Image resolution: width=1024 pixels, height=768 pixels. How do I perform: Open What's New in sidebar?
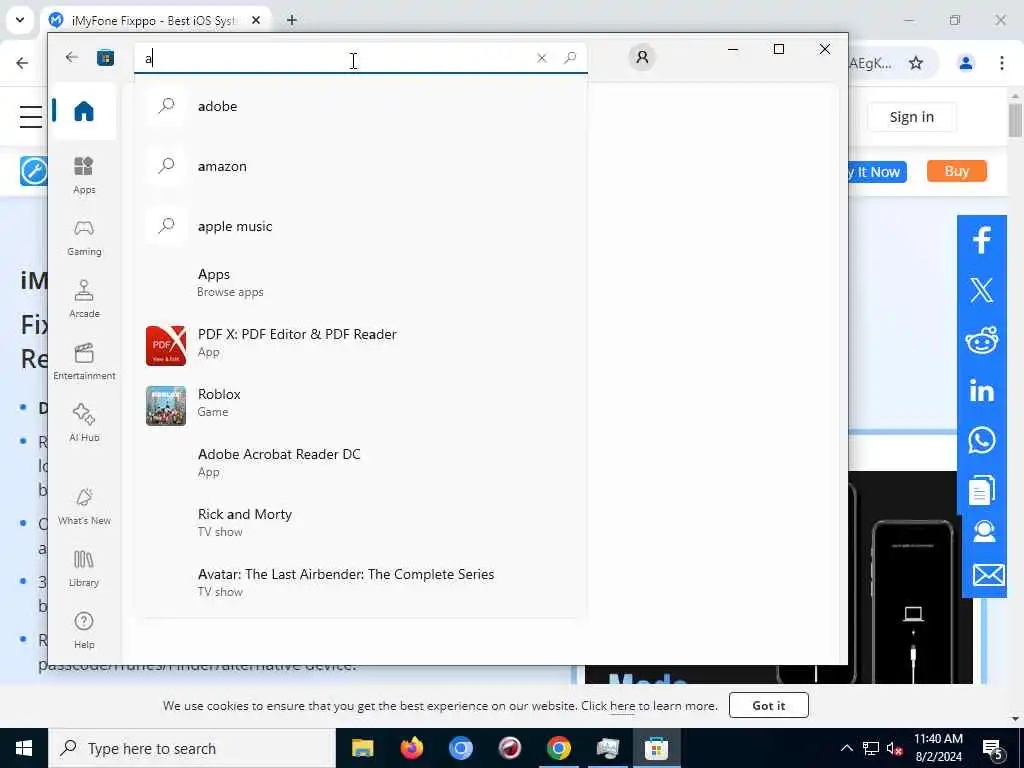pyautogui.click(x=84, y=506)
